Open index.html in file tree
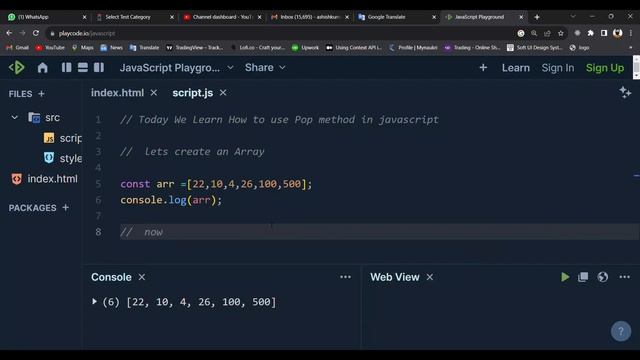This screenshot has height=360, width=640. 44,179
